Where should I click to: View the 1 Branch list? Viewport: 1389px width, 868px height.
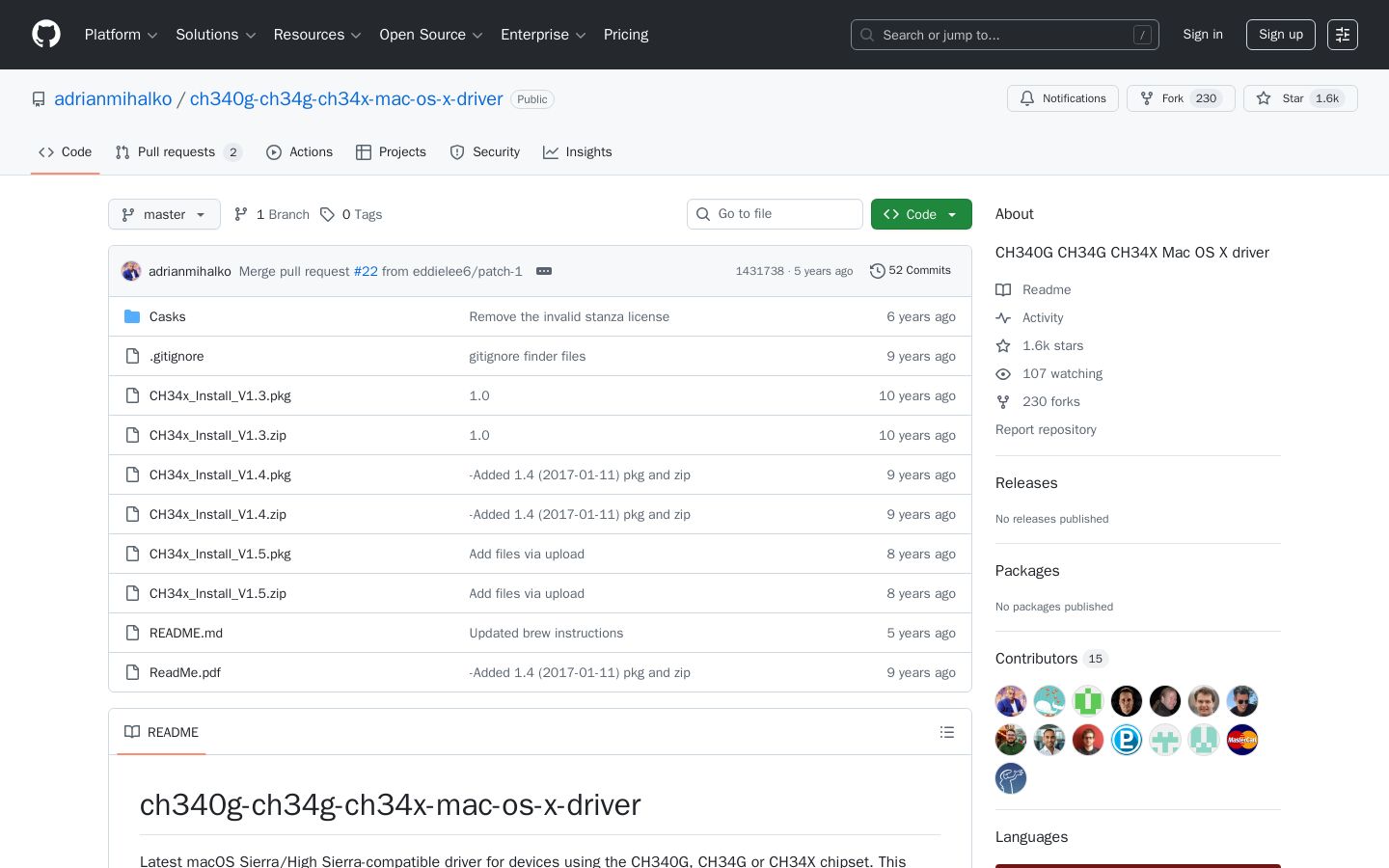(x=272, y=214)
